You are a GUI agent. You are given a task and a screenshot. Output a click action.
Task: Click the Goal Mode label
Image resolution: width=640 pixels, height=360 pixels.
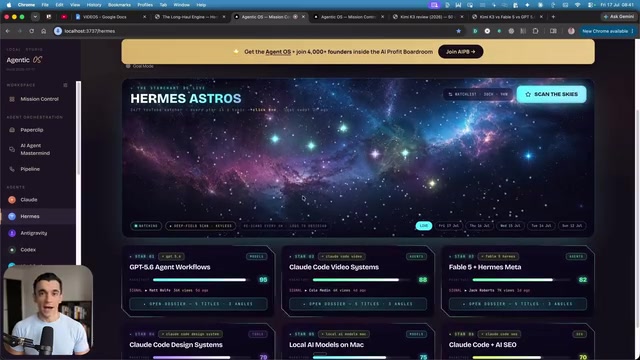(143, 66)
